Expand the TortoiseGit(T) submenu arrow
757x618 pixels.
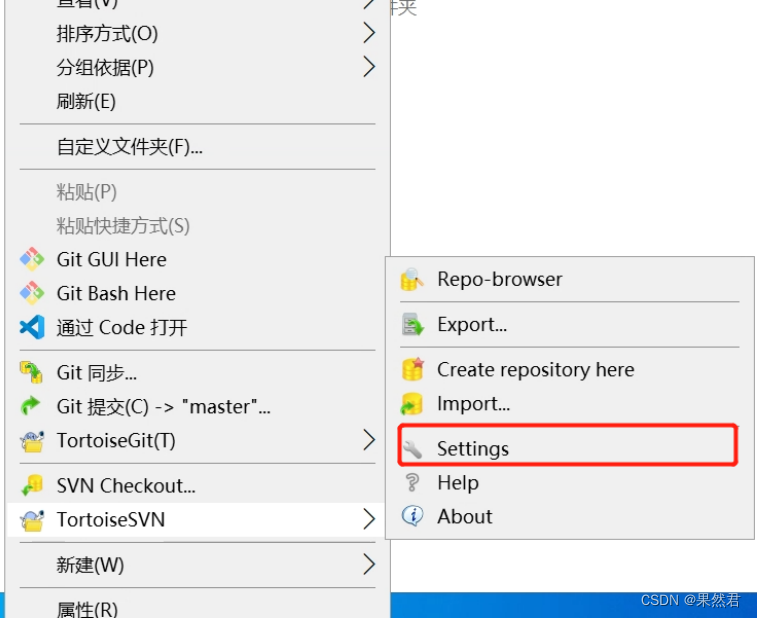(x=369, y=440)
